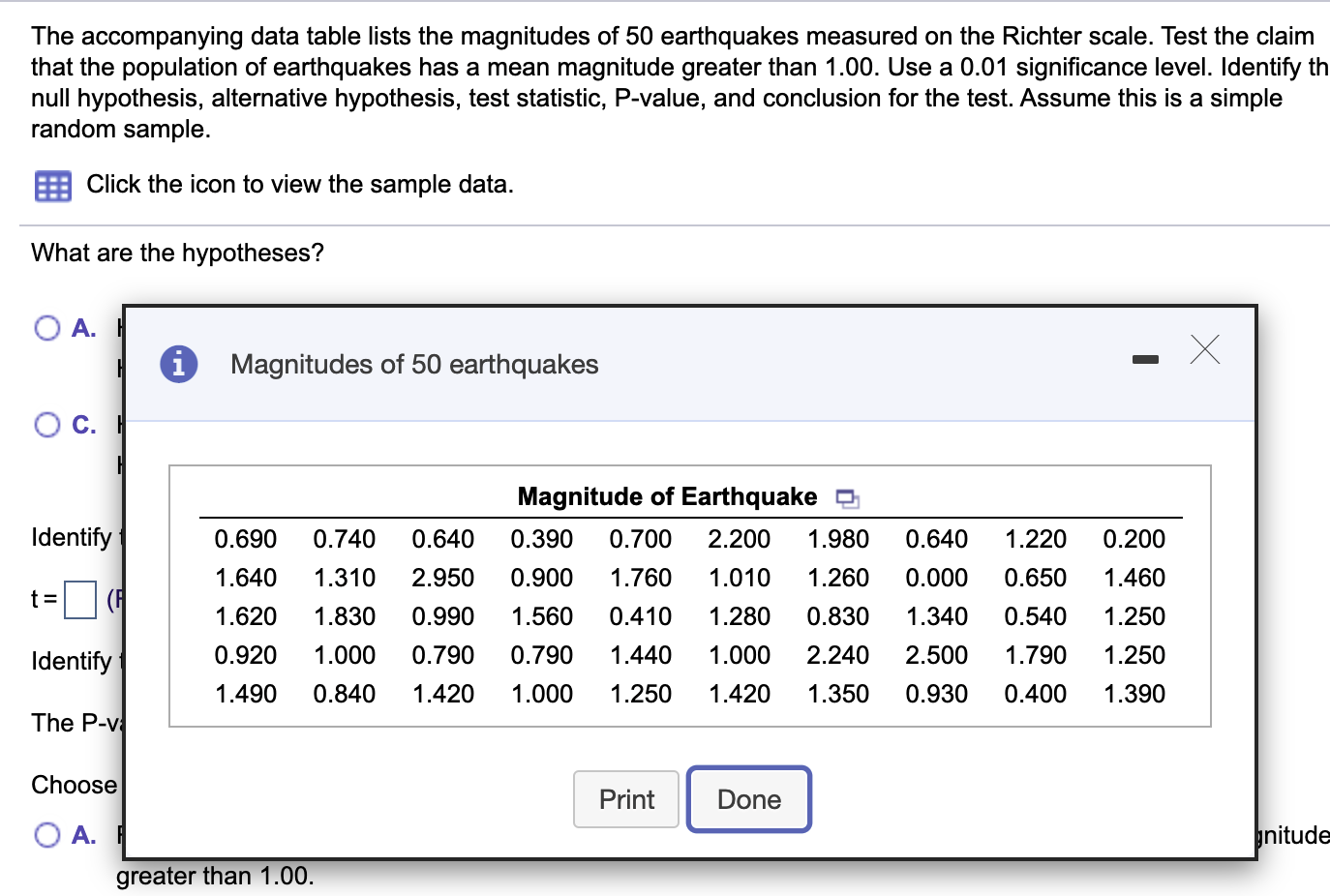Click the table cell containing 2.500

point(937,655)
